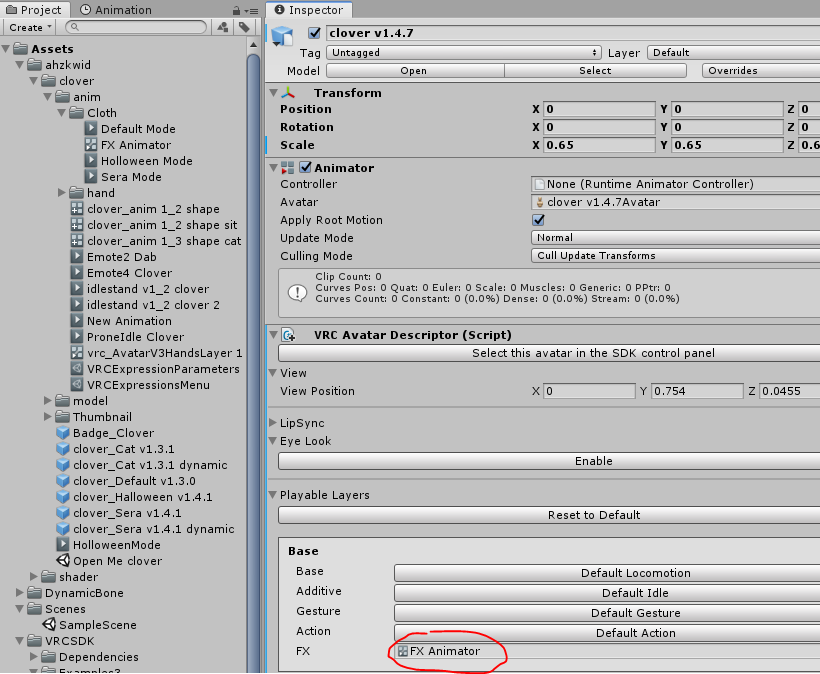820x674 pixels.
Task: Click the Badge_Clover prefab cube icon
Action: 63,433
